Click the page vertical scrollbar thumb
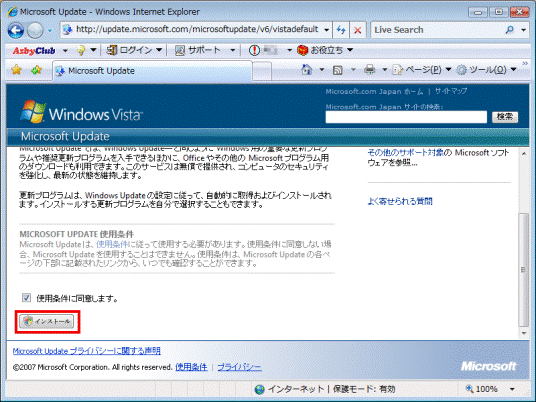This screenshot has width=536, height=402. 524,269
